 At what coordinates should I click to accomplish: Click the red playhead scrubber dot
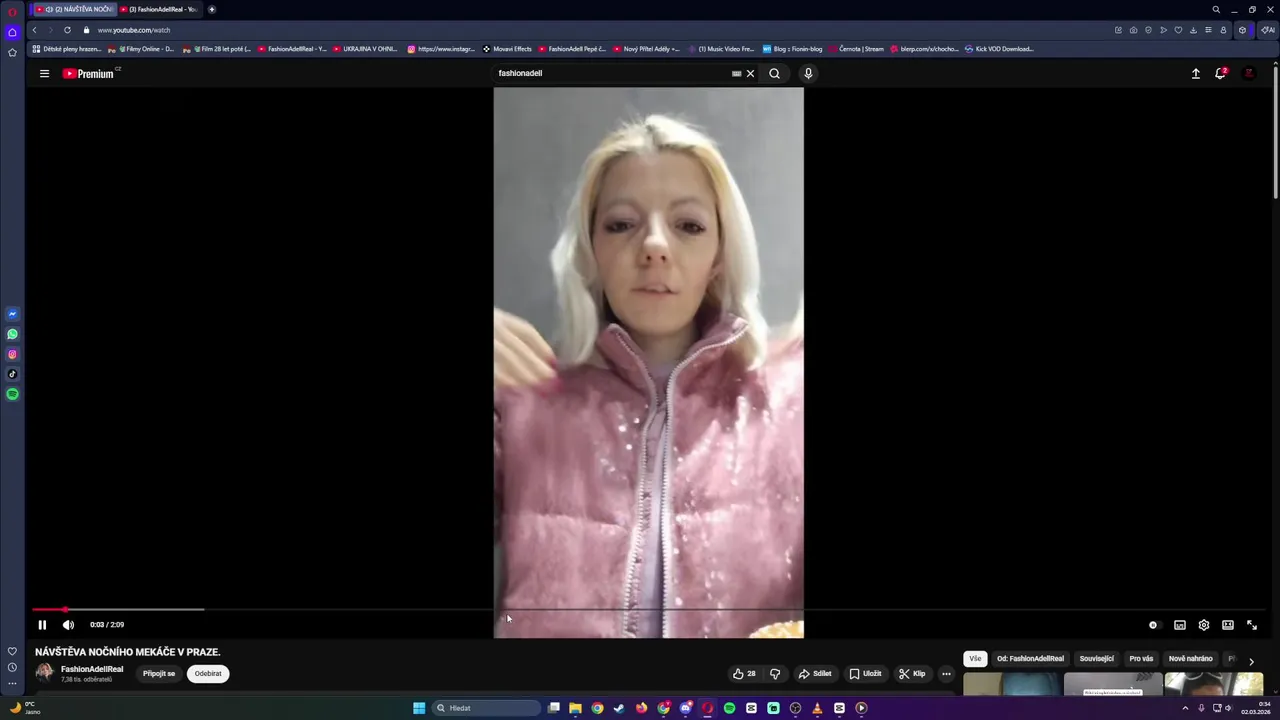pos(66,609)
